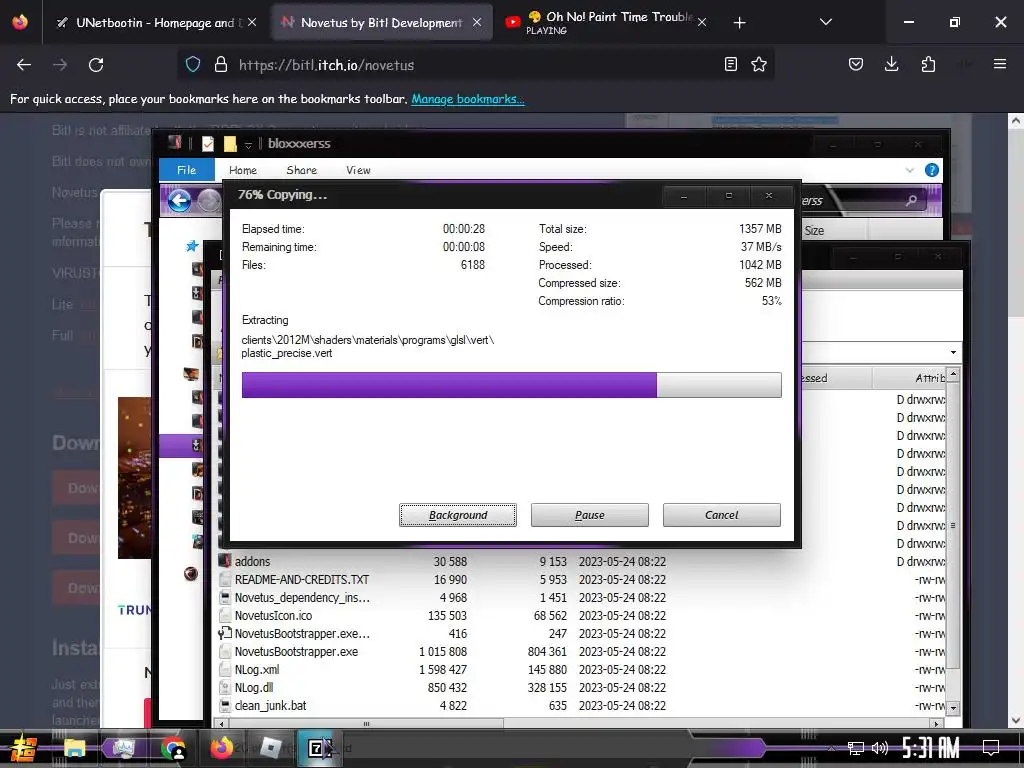Click the Roblox taskbar icon
Image resolution: width=1024 pixels, height=768 pixels.
270,748
